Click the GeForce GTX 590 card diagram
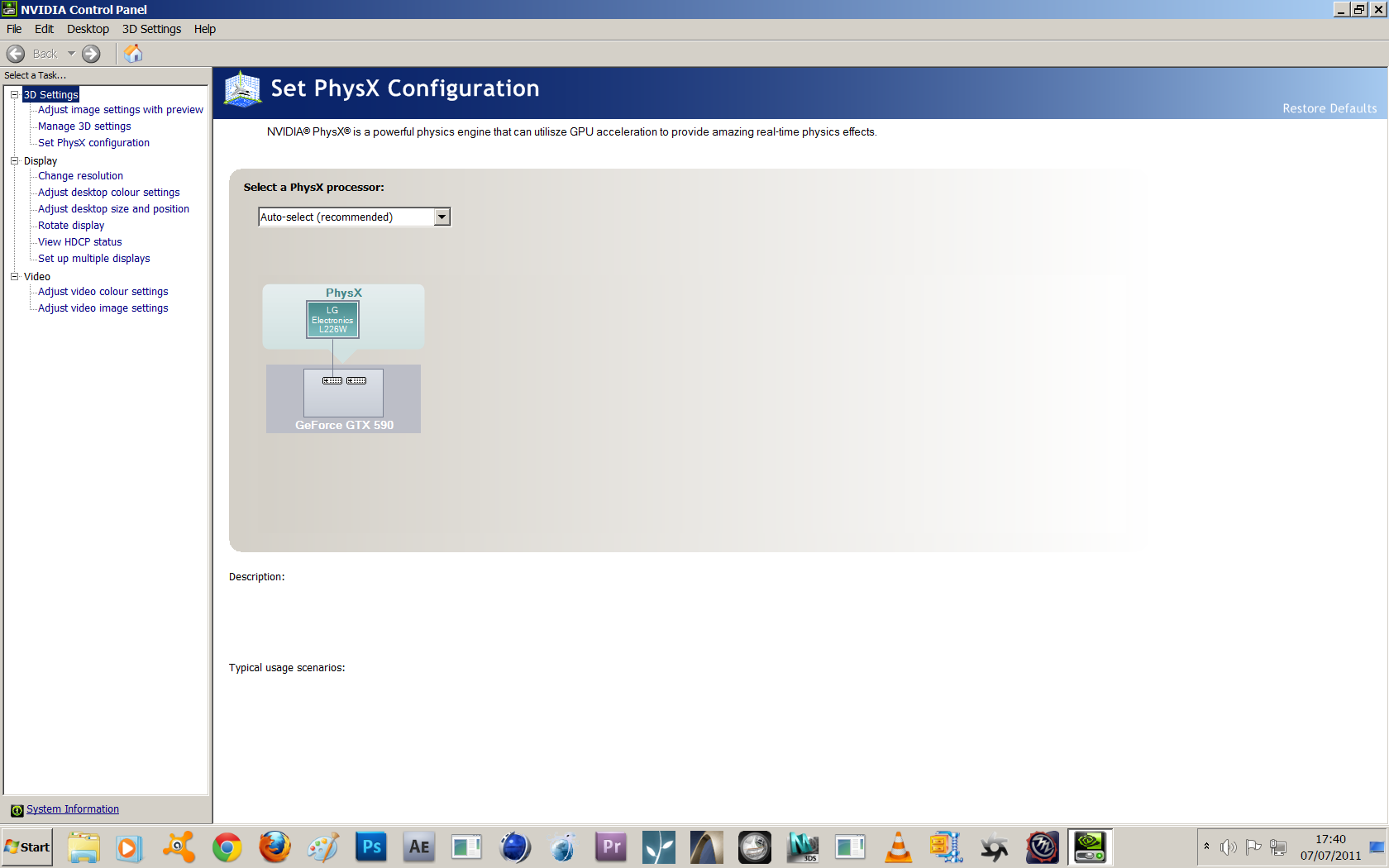1389x868 pixels. [343, 398]
